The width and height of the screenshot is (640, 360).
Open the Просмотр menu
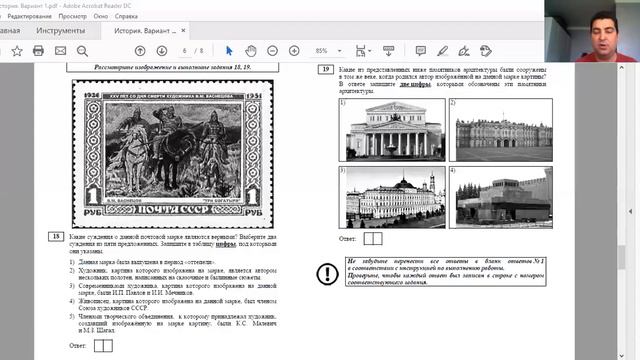tap(73, 16)
